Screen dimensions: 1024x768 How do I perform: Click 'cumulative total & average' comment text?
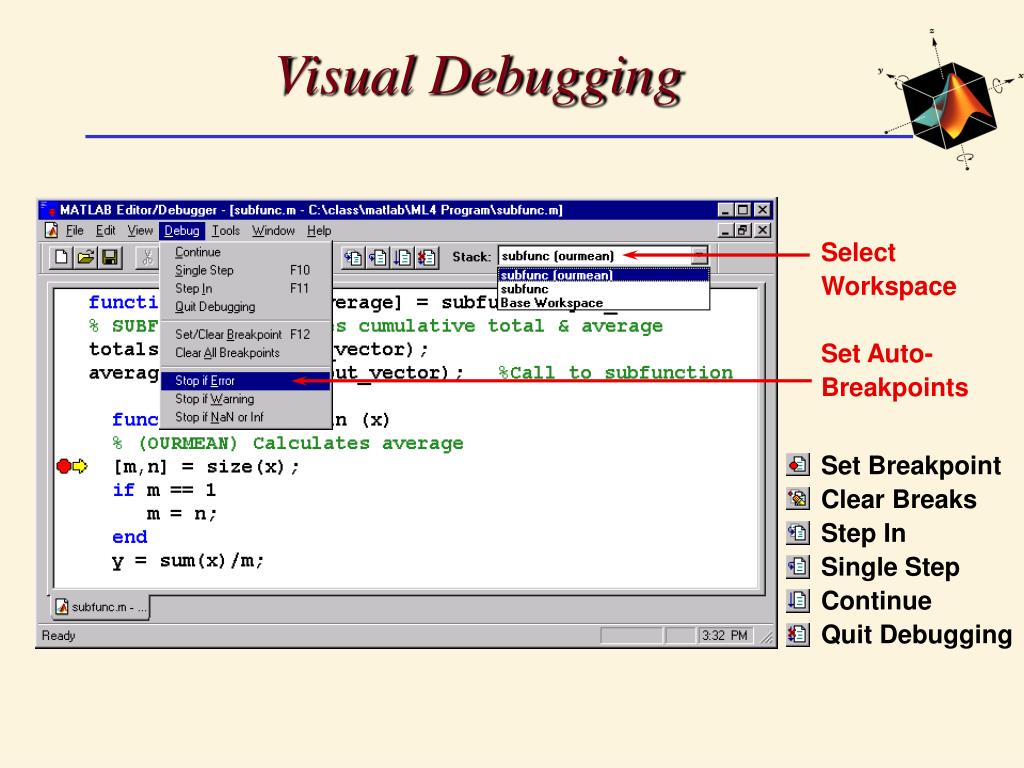(x=511, y=326)
